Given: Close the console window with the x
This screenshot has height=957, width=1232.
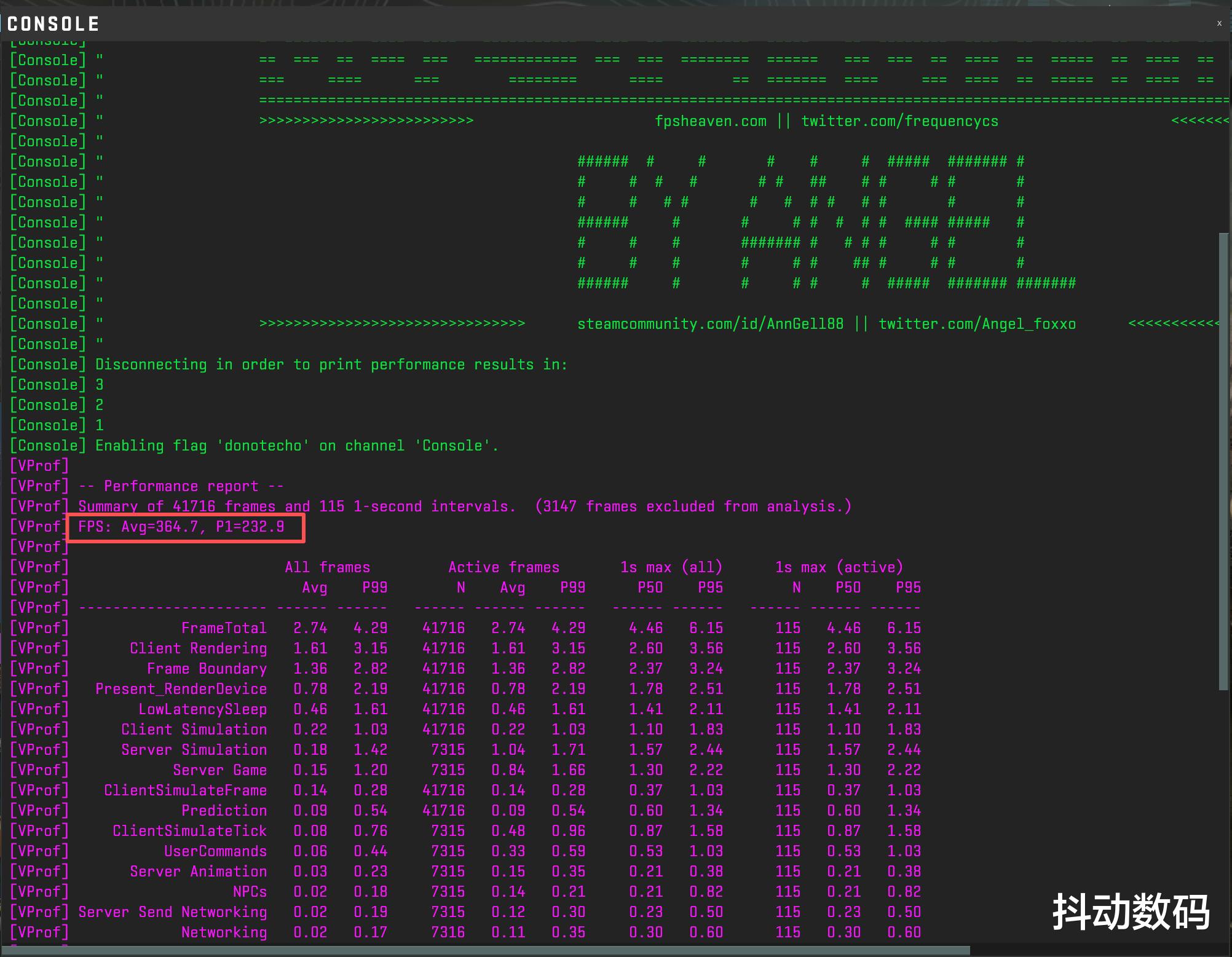Looking at the screenshot, I should [1218, 23].
